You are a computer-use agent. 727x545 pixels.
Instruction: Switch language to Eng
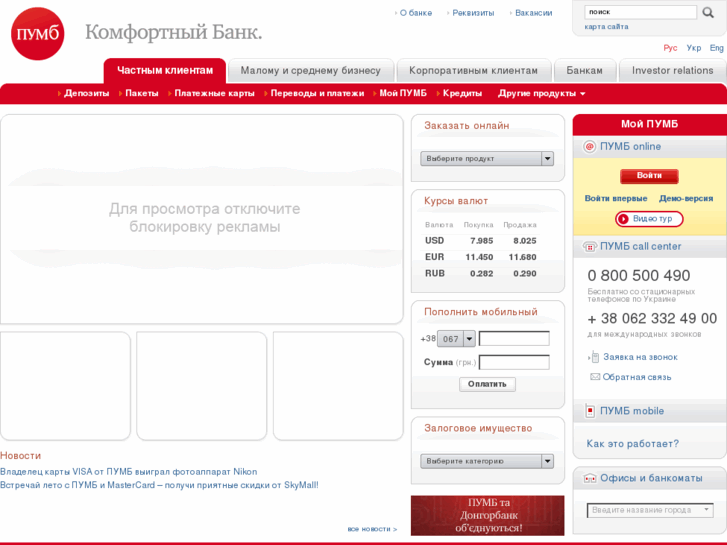click(x=717, y=48)
